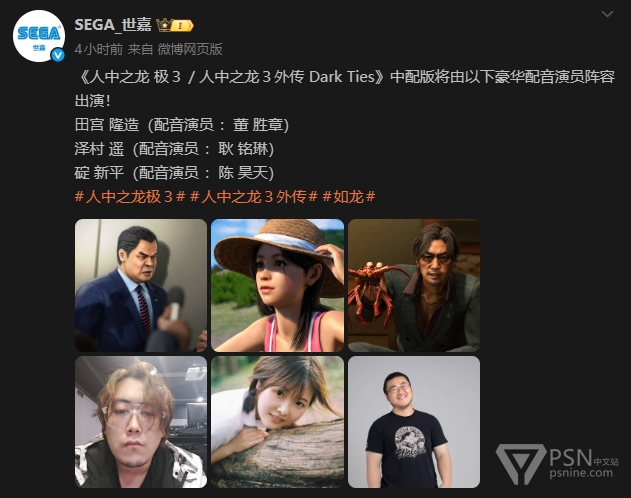The image size is (631, 498).
Task: View the photo of woman on log
Action: tap(278, 422)
